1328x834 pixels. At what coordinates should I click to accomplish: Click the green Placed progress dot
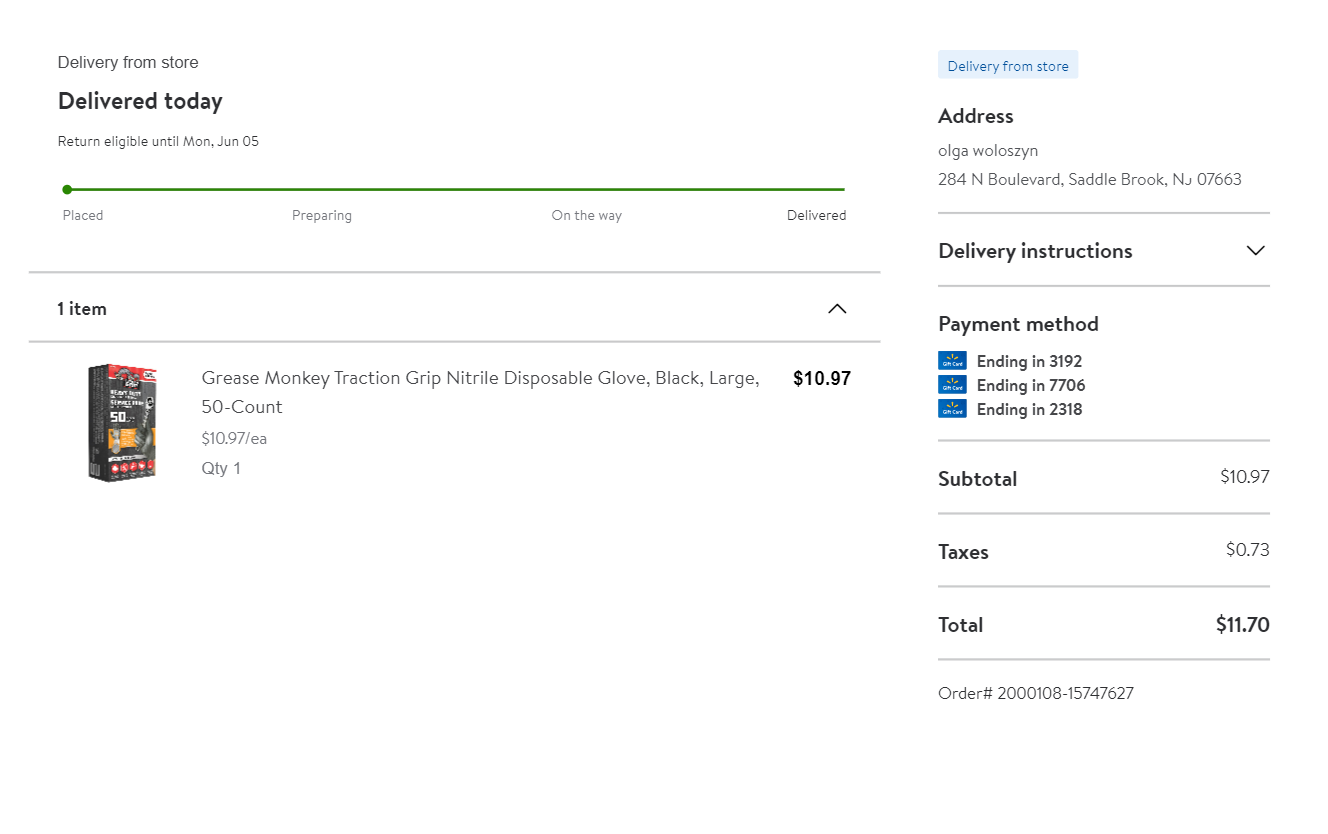coord(67,189)
